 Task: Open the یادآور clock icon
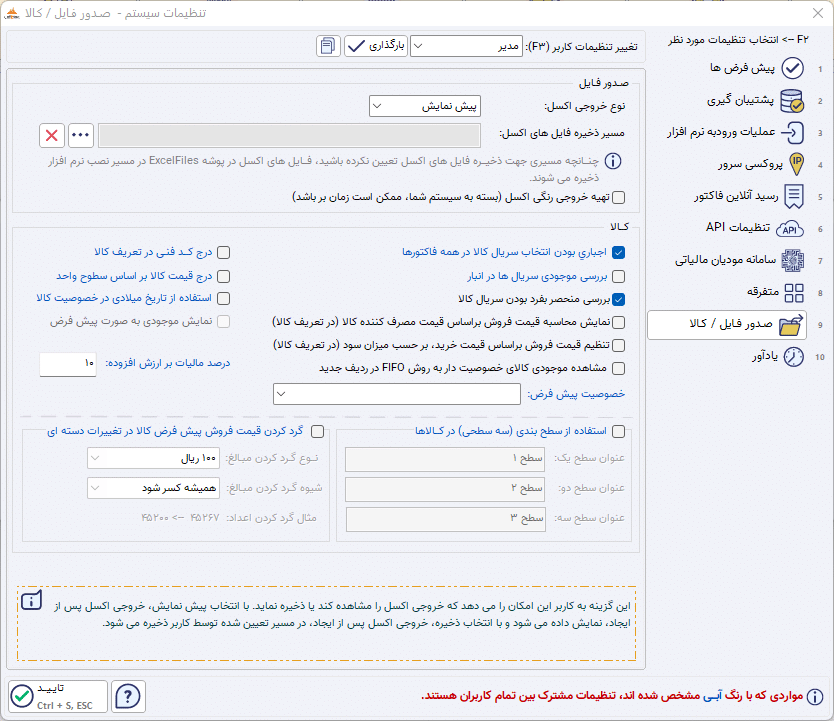pyautogui.click(x=794, y=357)
